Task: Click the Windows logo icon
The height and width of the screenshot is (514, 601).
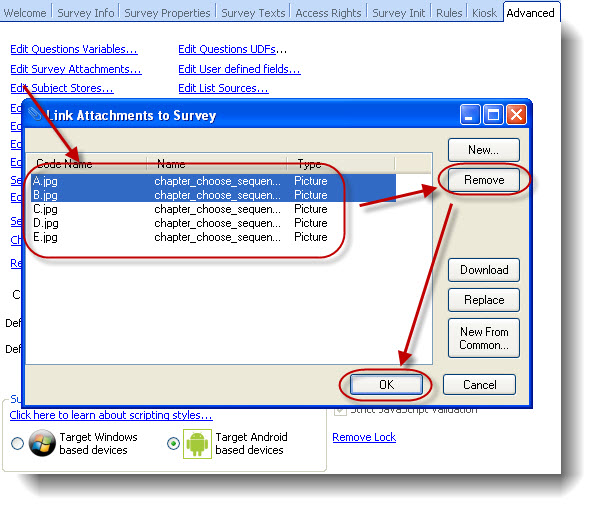Action: click(x=42, y=443)
